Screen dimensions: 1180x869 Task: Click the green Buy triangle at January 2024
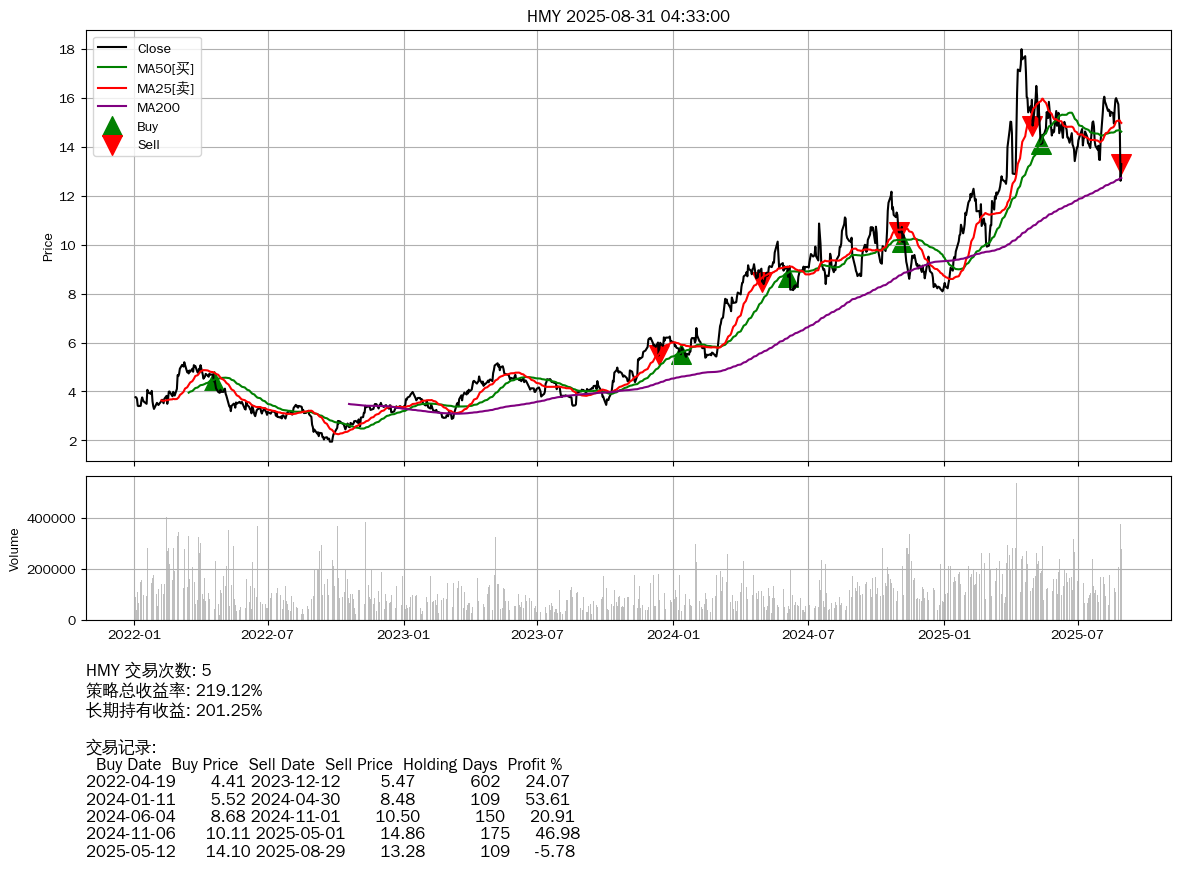[681, 354]
